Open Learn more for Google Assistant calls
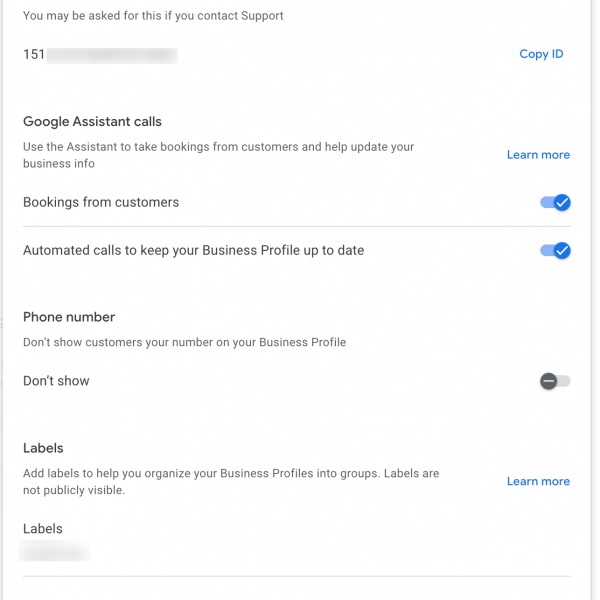600x600 pixels. coord(538,155)
